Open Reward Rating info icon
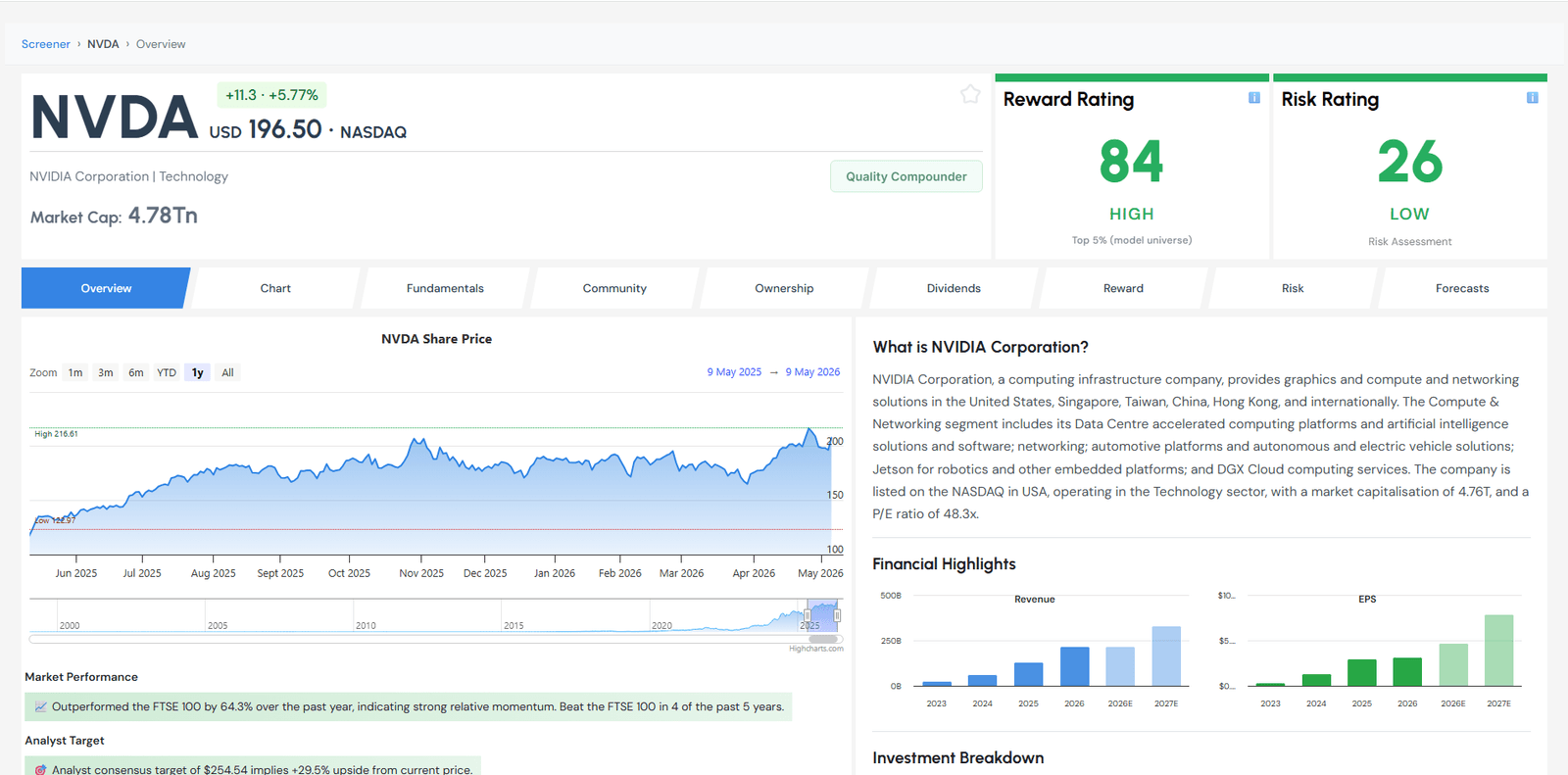This screenshot has height=775, width=1568. pyautogui.click(x=1254, y=98)
